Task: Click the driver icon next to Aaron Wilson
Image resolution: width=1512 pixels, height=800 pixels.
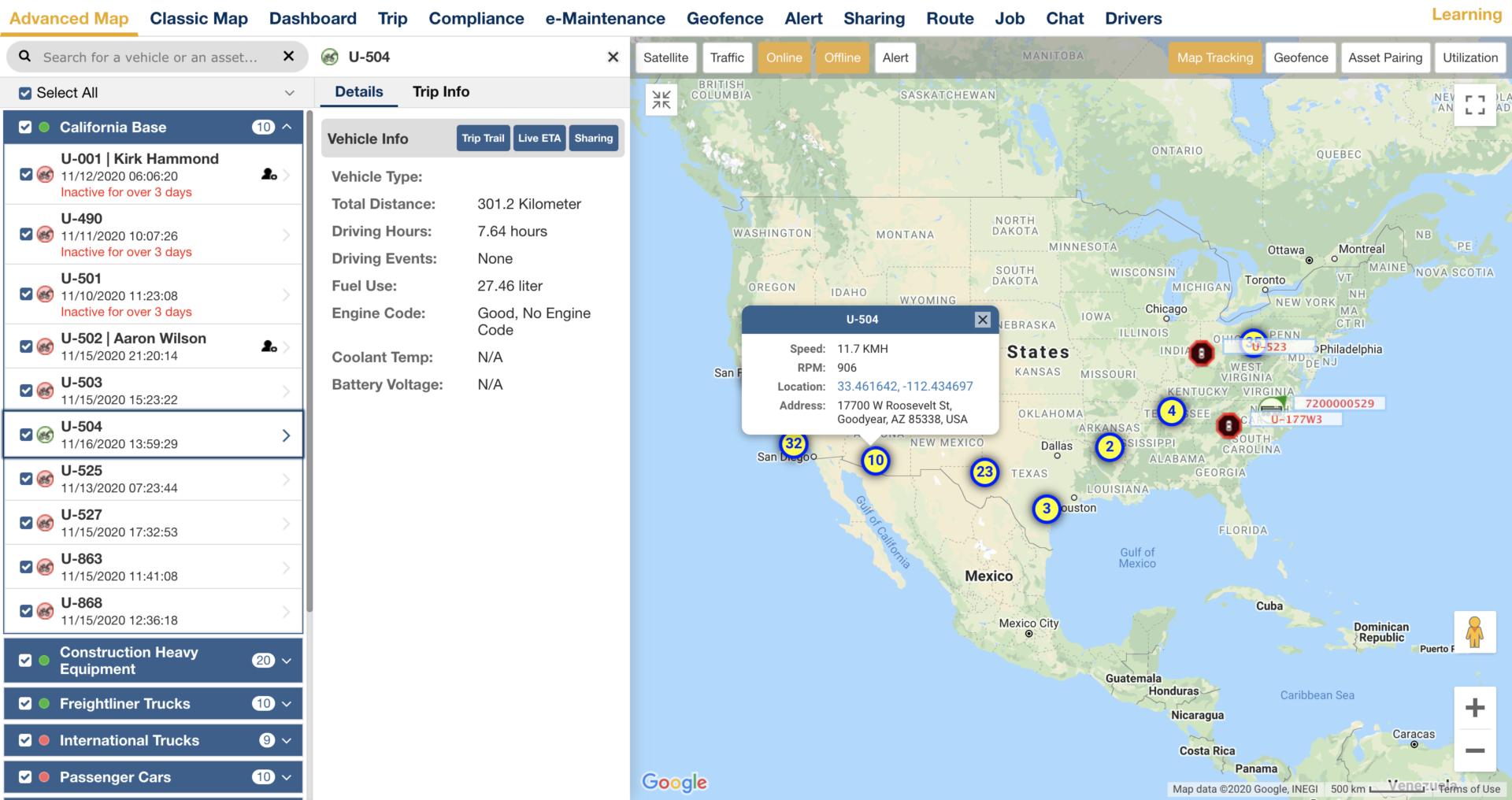Action: point(269,346)
